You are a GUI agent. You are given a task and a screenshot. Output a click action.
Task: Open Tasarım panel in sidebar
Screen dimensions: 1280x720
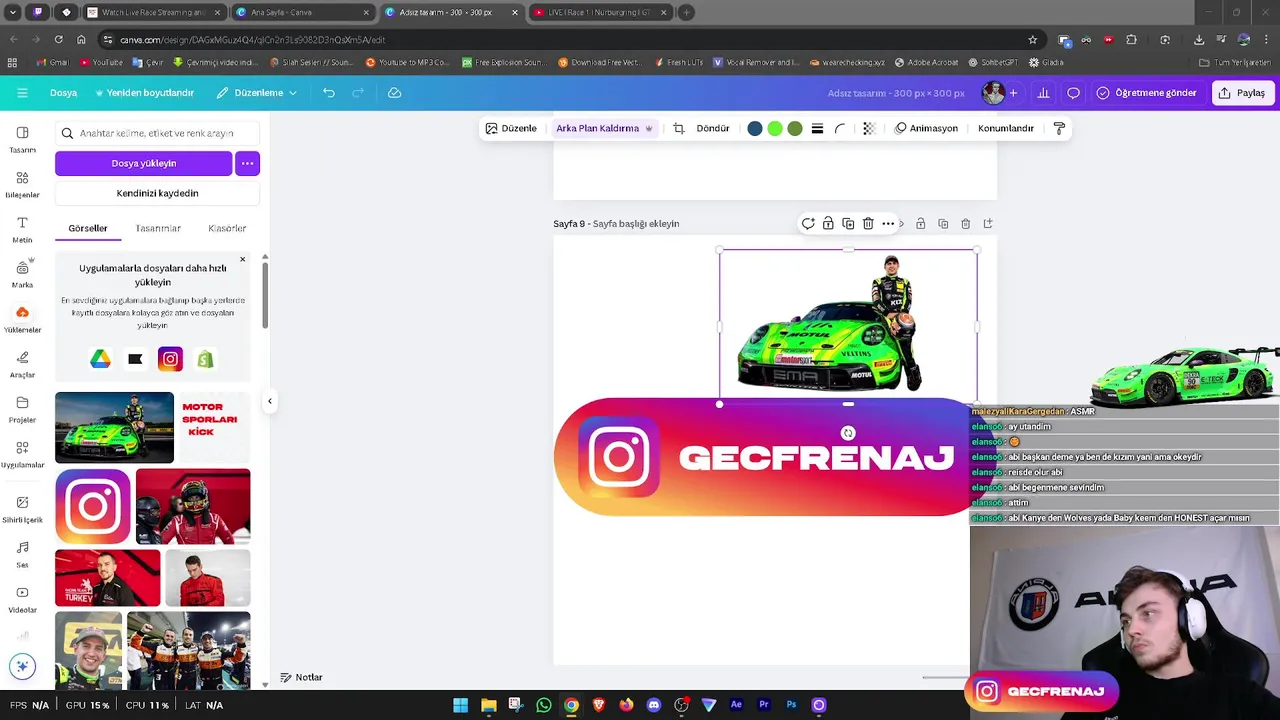pyautogui.click(x=22, y=140)
